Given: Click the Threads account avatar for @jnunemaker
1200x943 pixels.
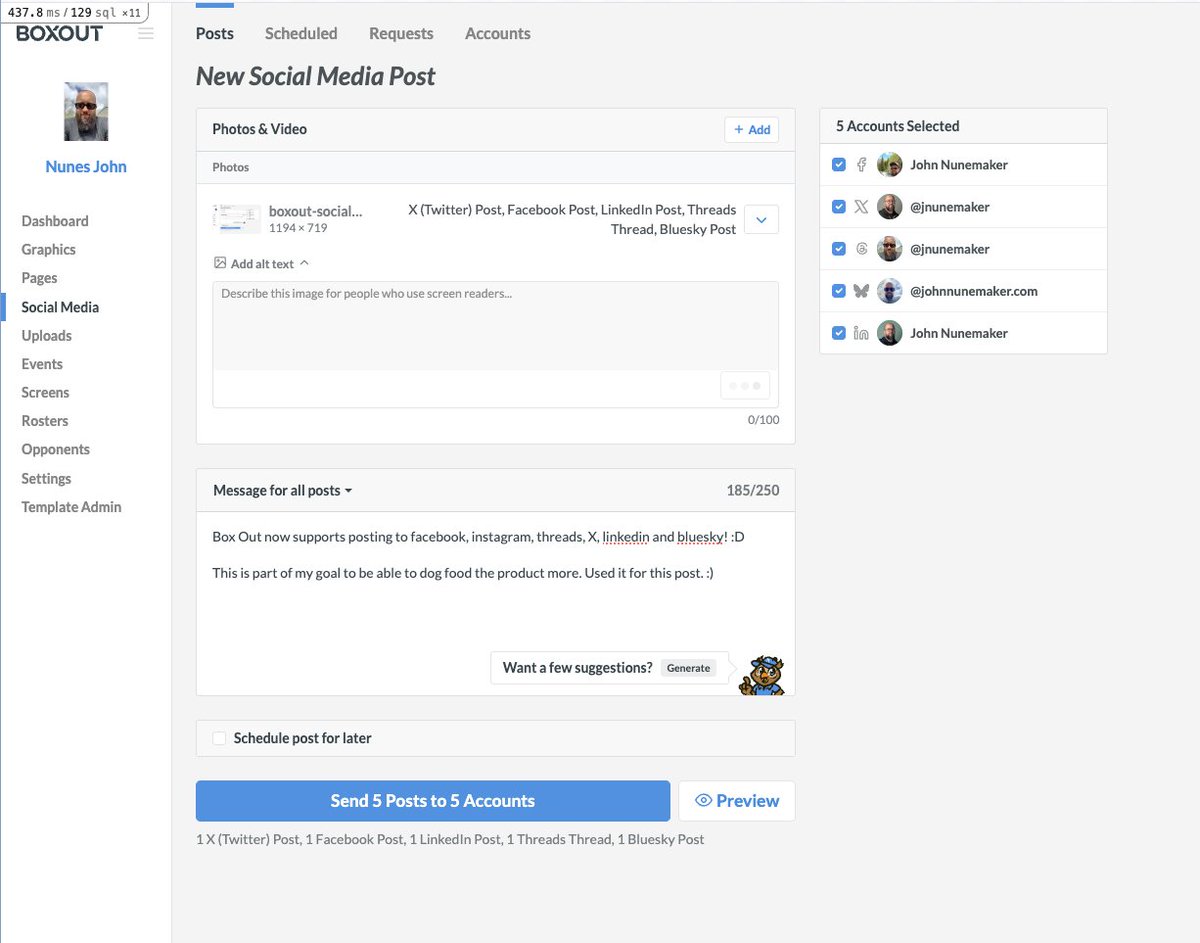Looking at the screenshot, I should click(x=890, y=249).
